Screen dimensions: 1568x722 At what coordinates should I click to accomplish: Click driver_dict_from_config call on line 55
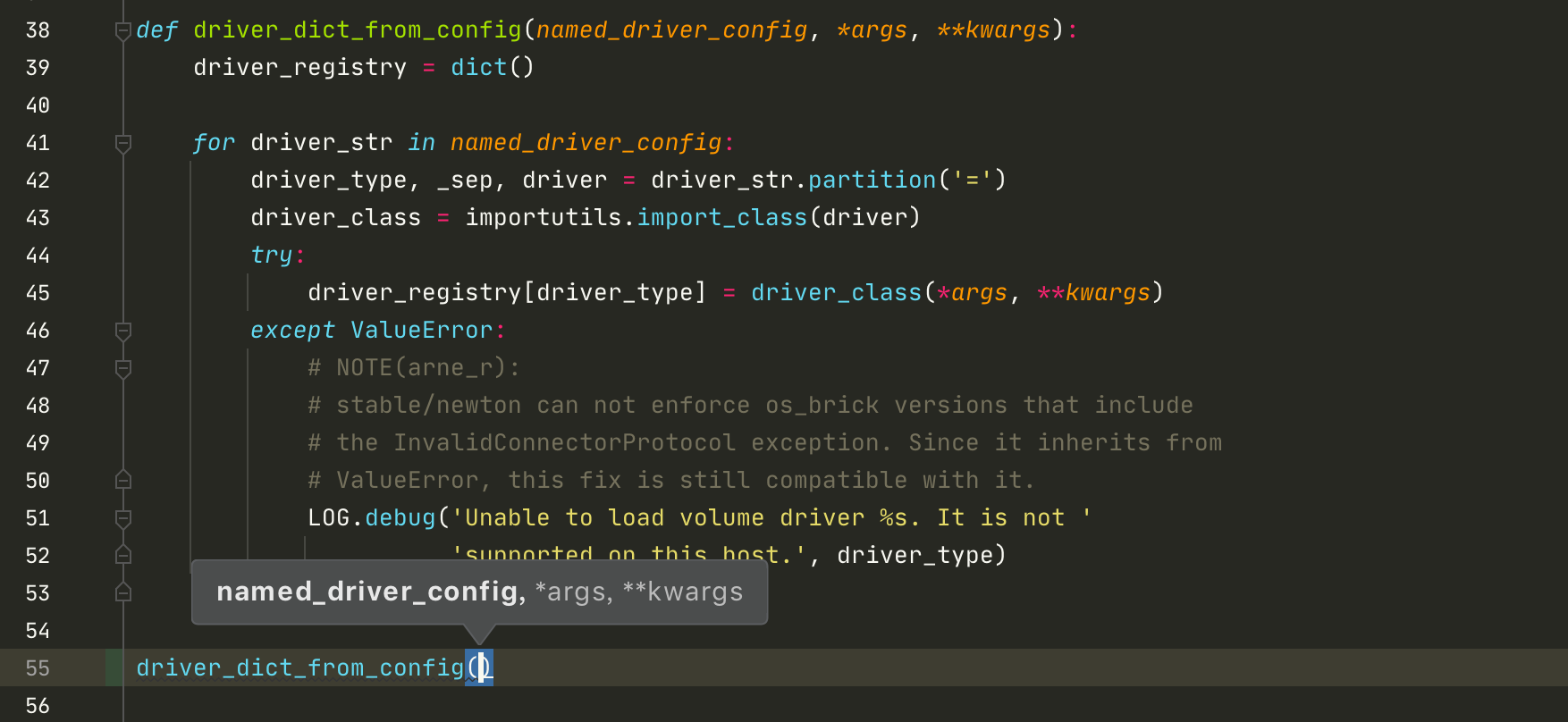(x=299, y=668)
